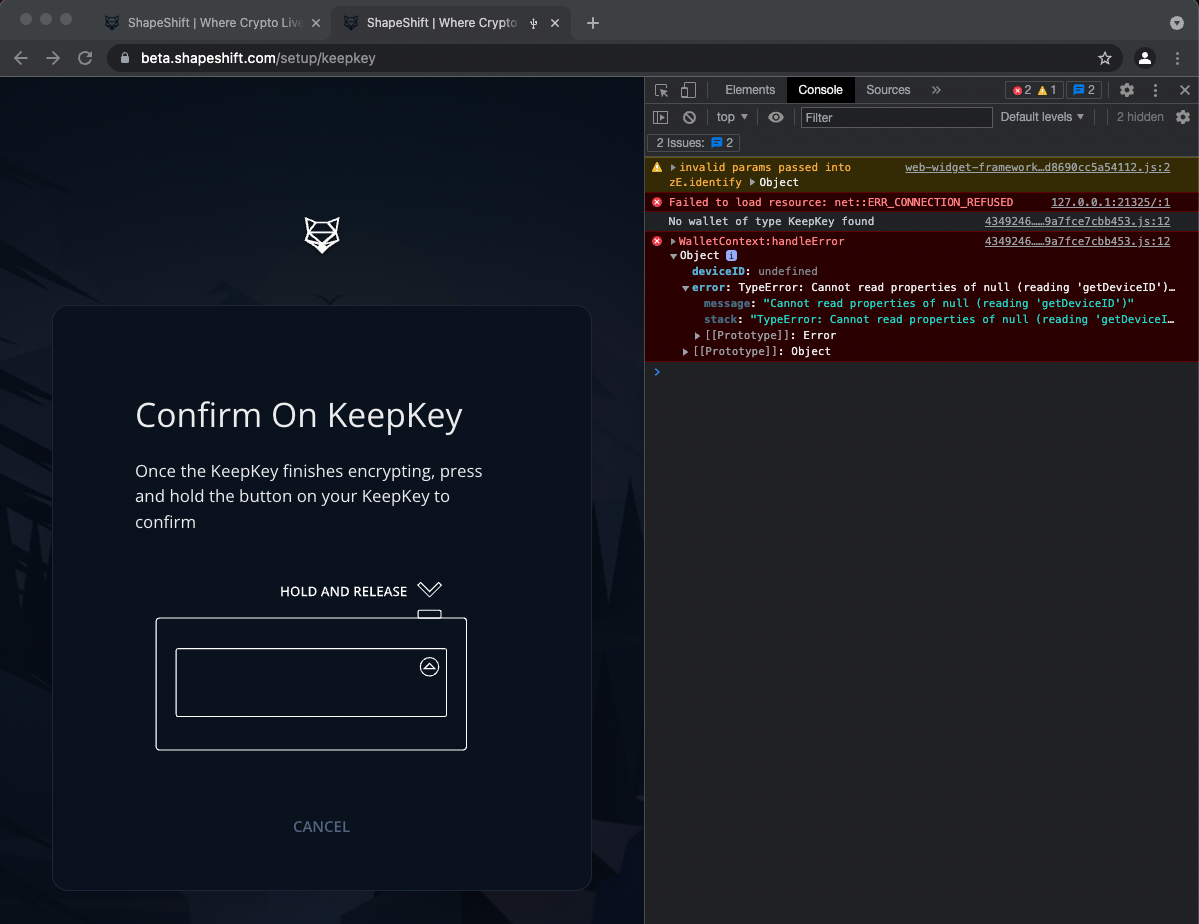Focus the console Filter input
This screenshot has width=1199, height=924.
(x=896, y=117)
